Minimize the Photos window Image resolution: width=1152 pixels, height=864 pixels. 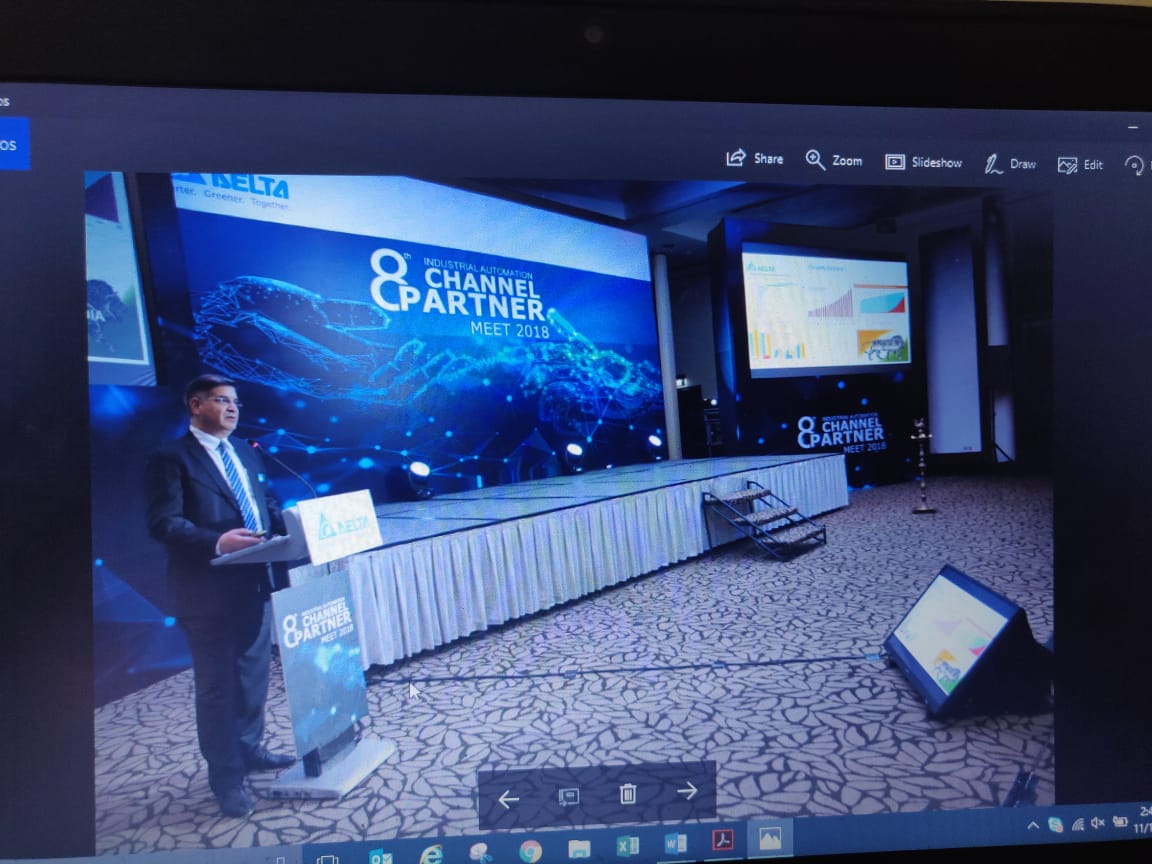[x=1134, y=127]
